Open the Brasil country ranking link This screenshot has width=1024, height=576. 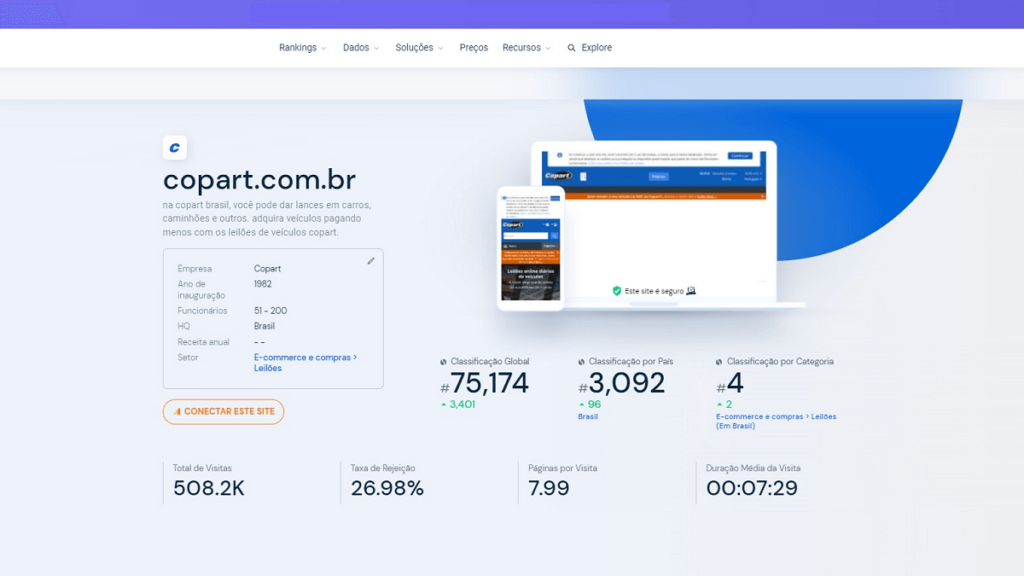(588, 417)
